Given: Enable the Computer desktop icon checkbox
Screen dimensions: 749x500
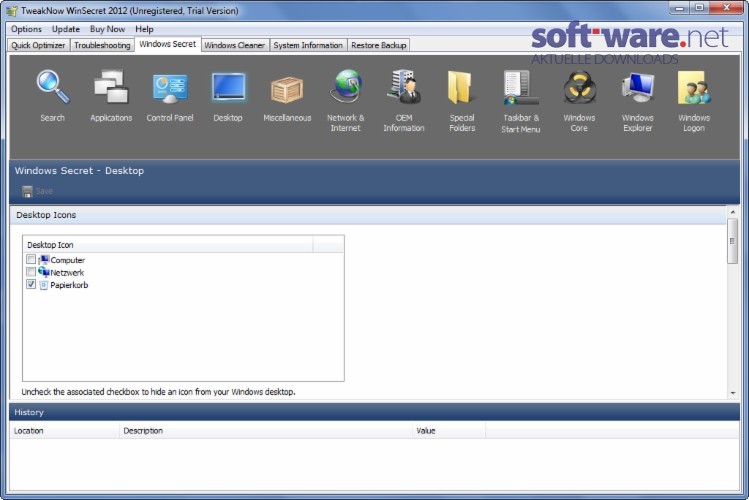Looking at the screenshot, I should point(31,259).
